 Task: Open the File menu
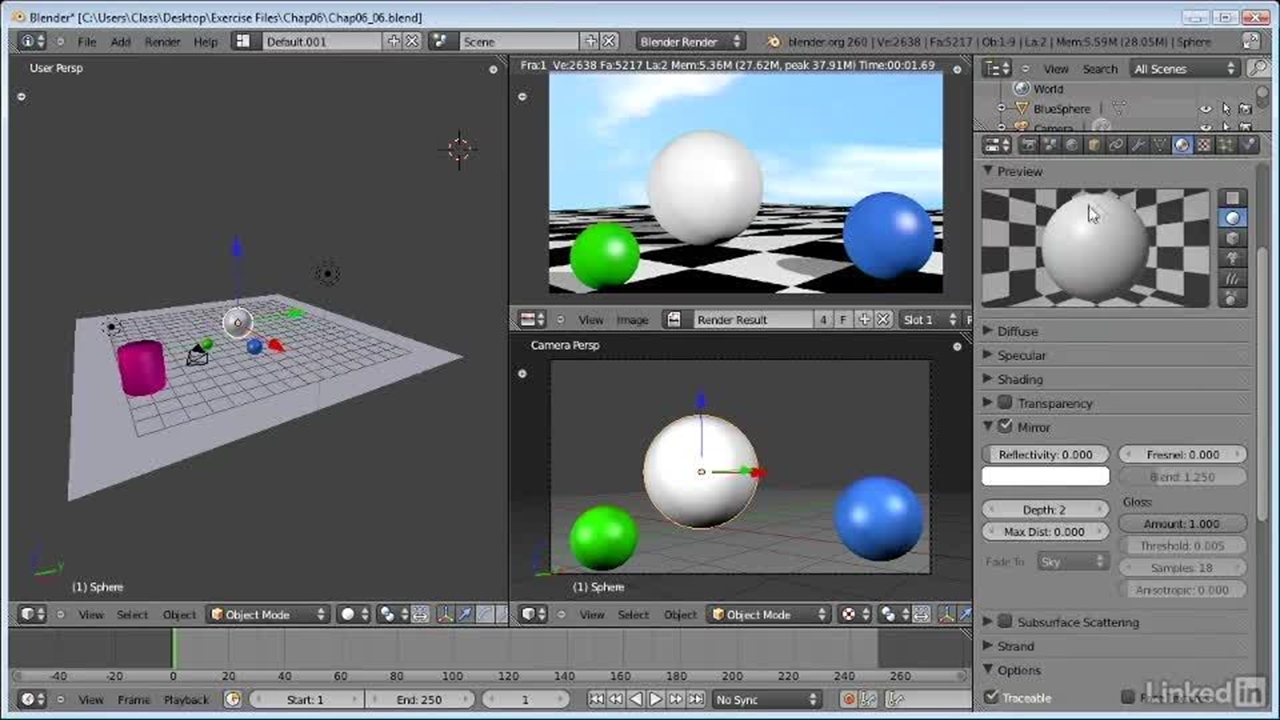(x=87, y=42)
